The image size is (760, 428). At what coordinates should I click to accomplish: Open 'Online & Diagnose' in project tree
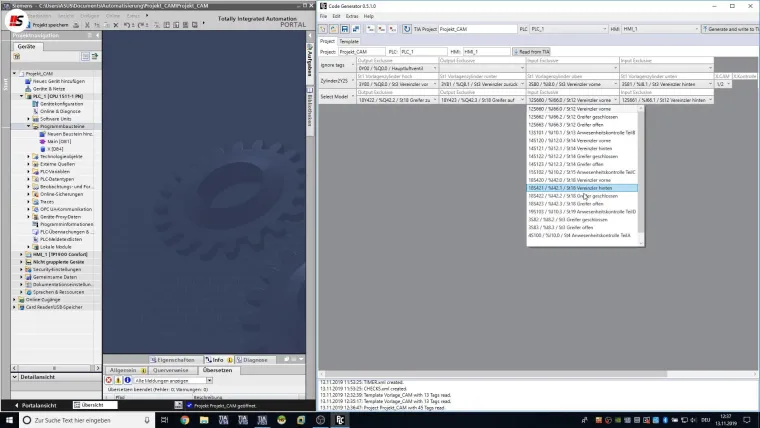61,110
